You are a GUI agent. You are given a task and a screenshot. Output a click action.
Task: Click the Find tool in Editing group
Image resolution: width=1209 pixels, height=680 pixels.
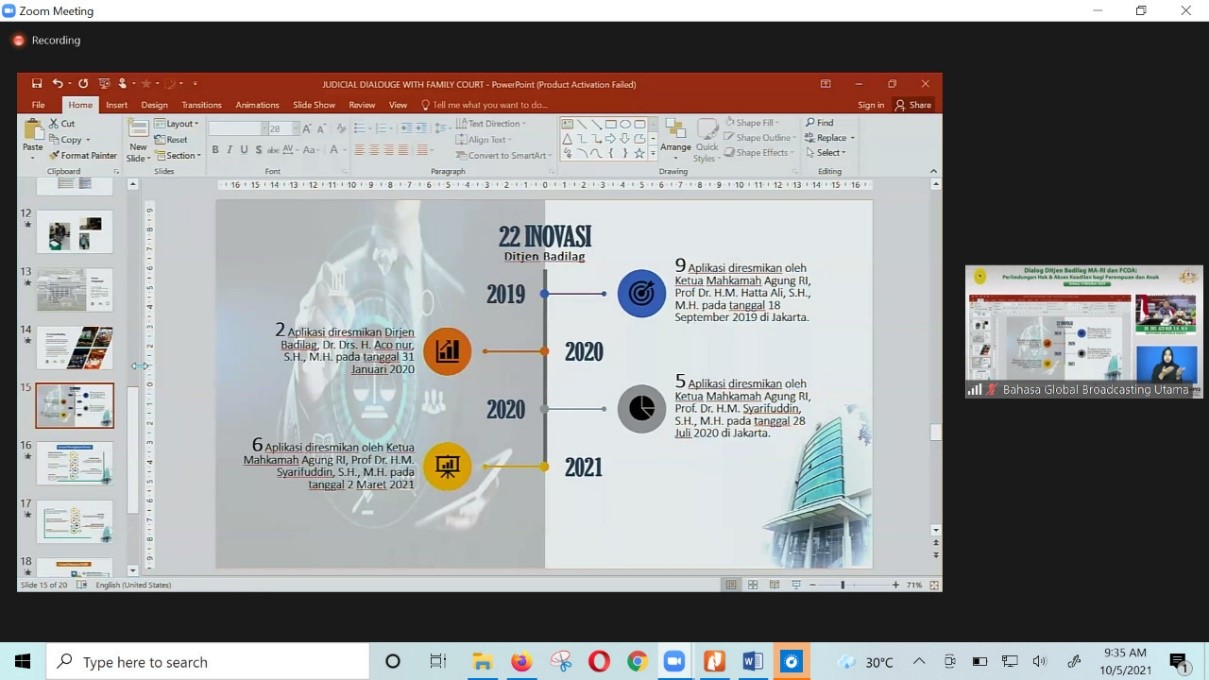[x=820, y=123]
